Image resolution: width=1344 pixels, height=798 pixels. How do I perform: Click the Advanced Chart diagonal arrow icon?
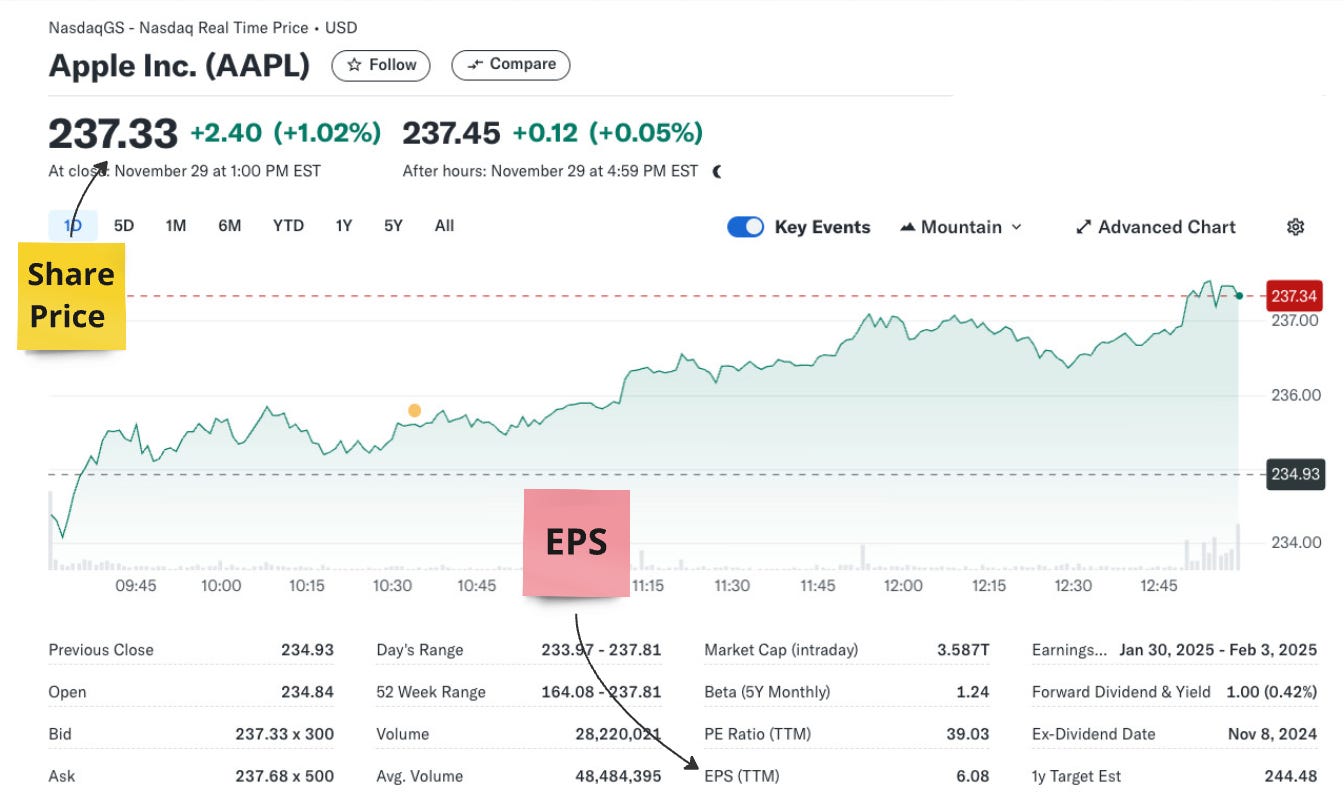pos(1083,227)
